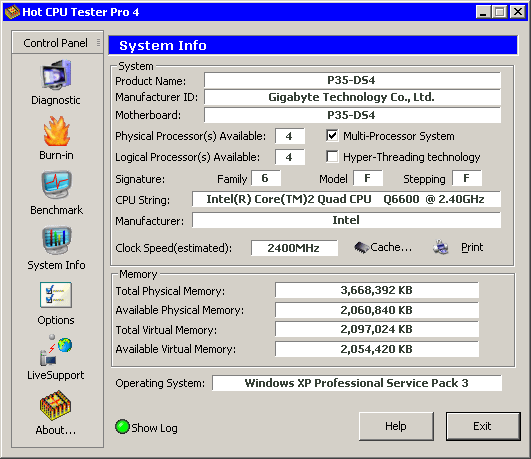This screenshot has height=459, width=531.
Task: Toggle the green Show Log indicator
Action: tap(122, 427)
